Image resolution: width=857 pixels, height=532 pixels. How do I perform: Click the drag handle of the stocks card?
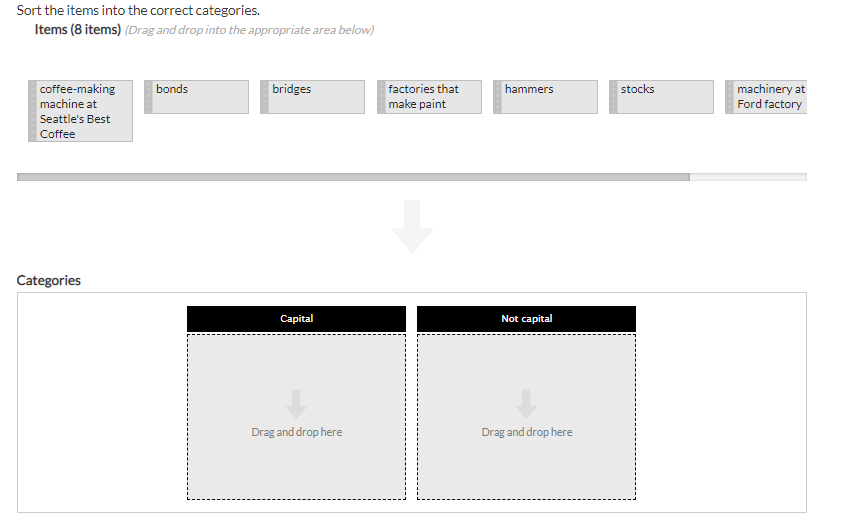613,97
